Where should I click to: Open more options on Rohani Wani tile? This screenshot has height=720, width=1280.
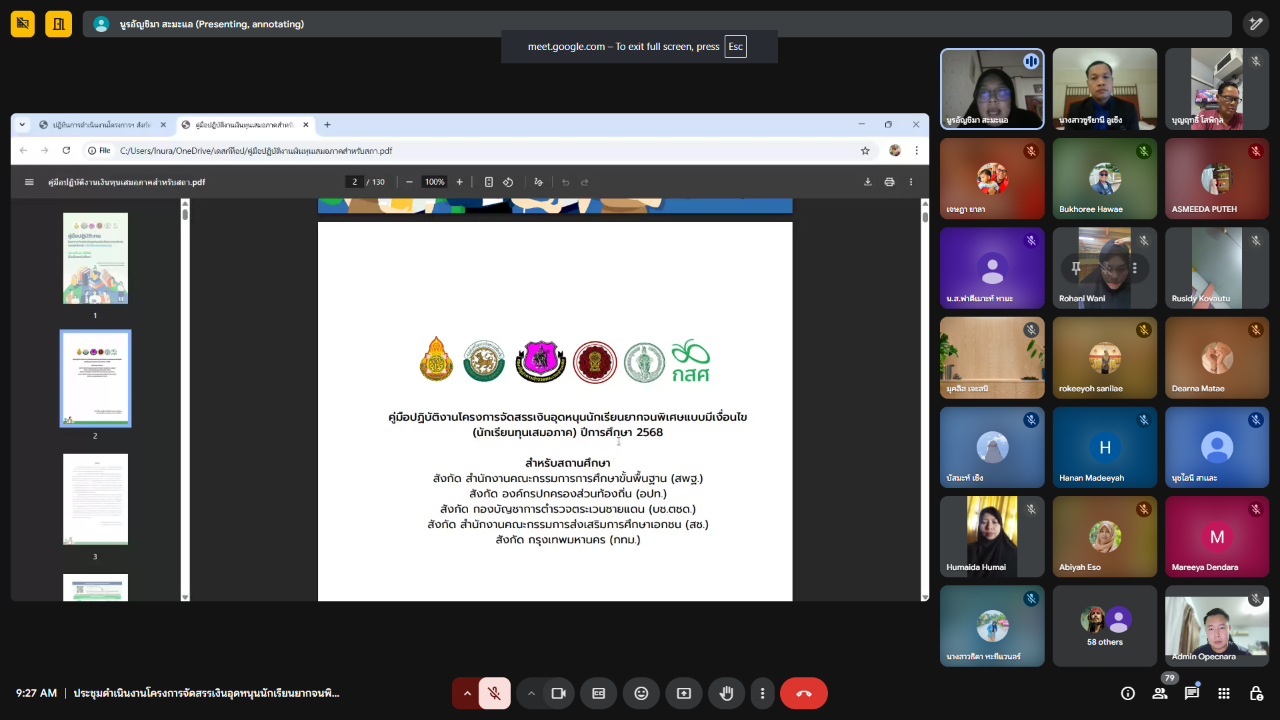1134,267
